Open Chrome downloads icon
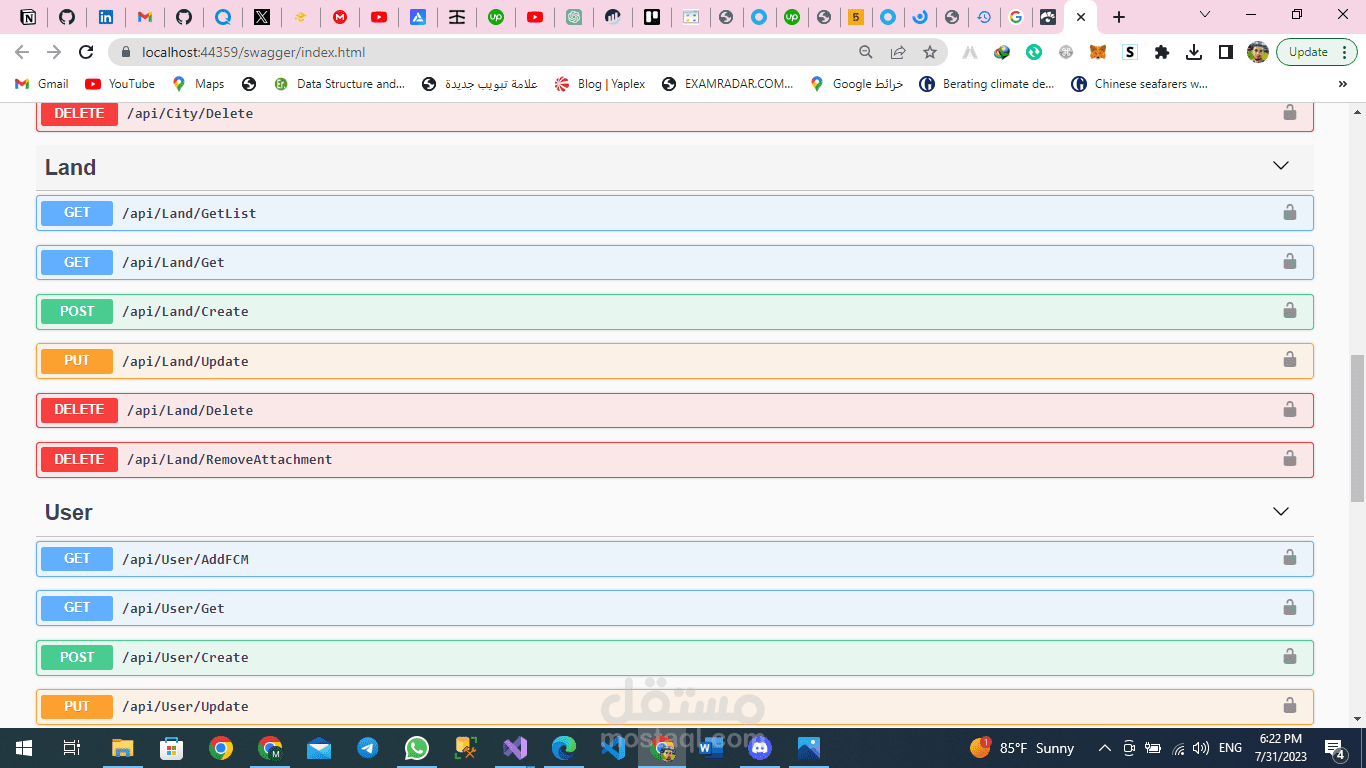The height and width of the screenshot is (768, 1366). tap(1193, 52)
